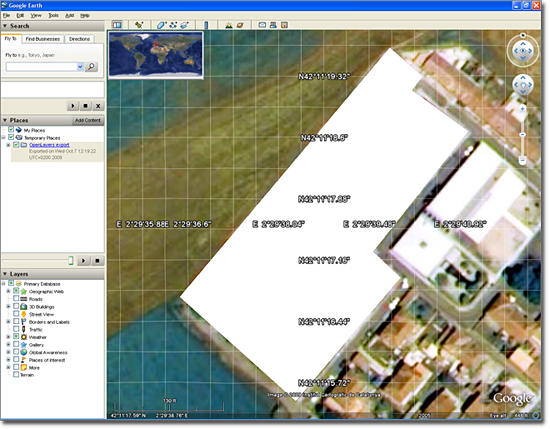This screenshot has height=429, width=550.
Task: Click the Geographic Web green star icon
Action: click(x=24, y=291)
